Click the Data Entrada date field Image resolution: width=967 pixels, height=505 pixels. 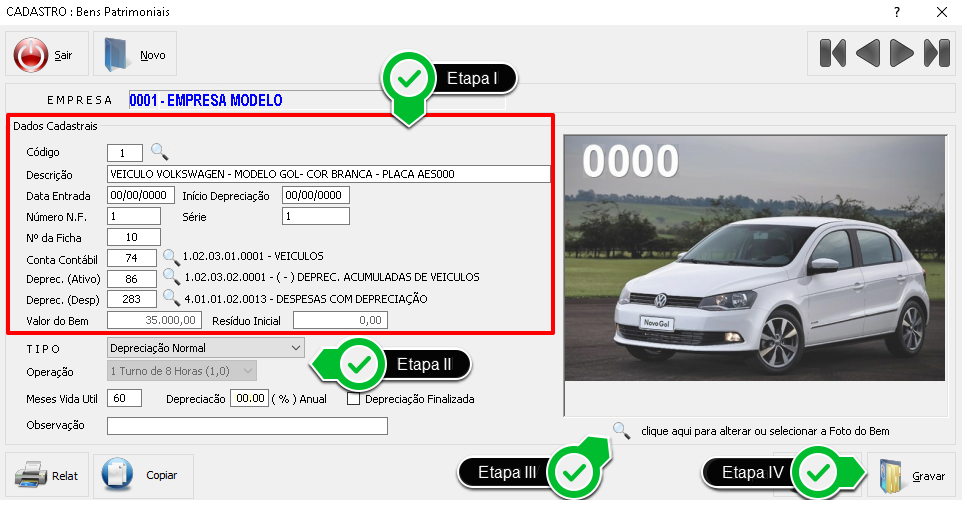pyautogui.click(x=141, y=195)
